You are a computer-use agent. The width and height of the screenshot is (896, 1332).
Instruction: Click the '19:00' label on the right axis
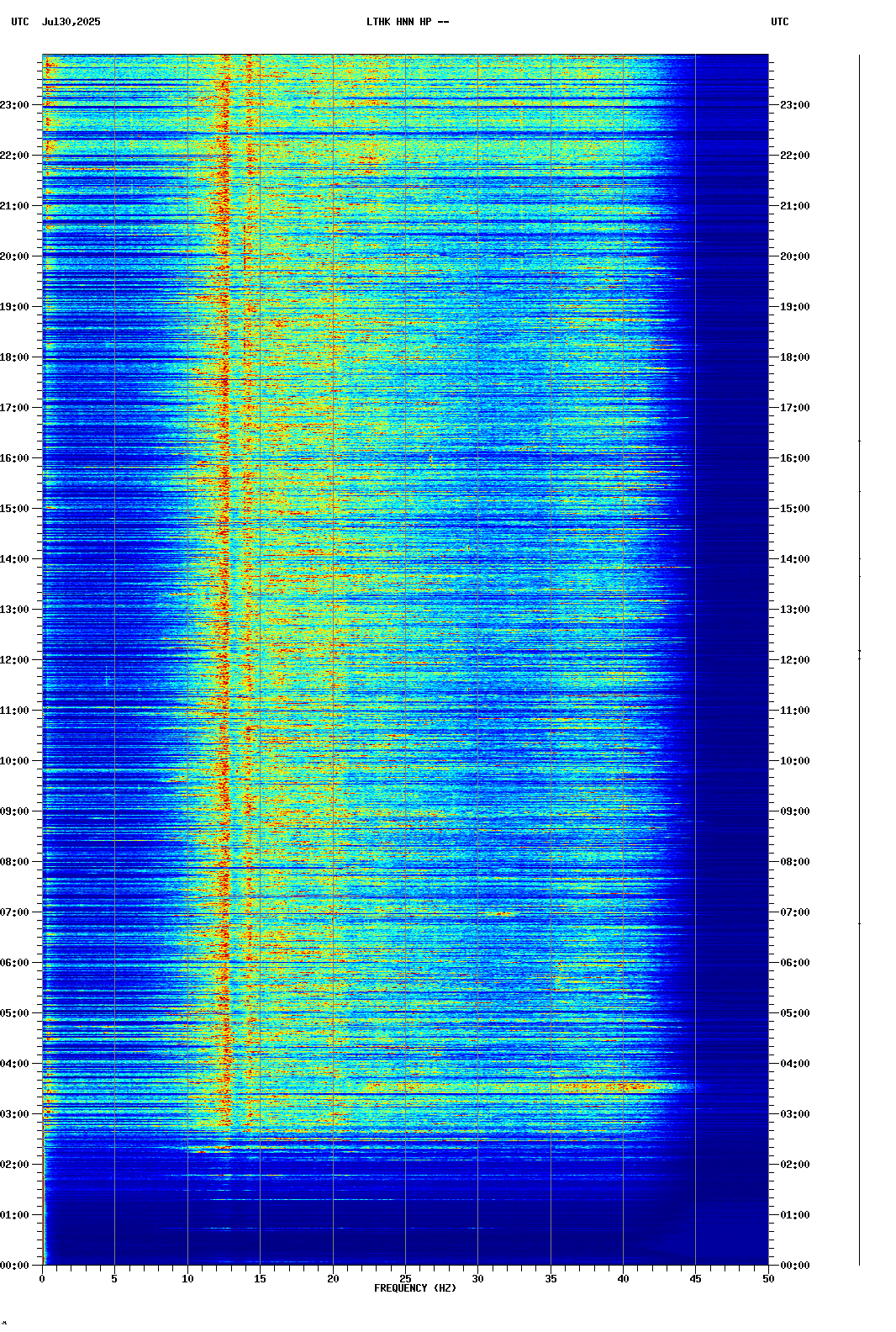click(795, 307)
